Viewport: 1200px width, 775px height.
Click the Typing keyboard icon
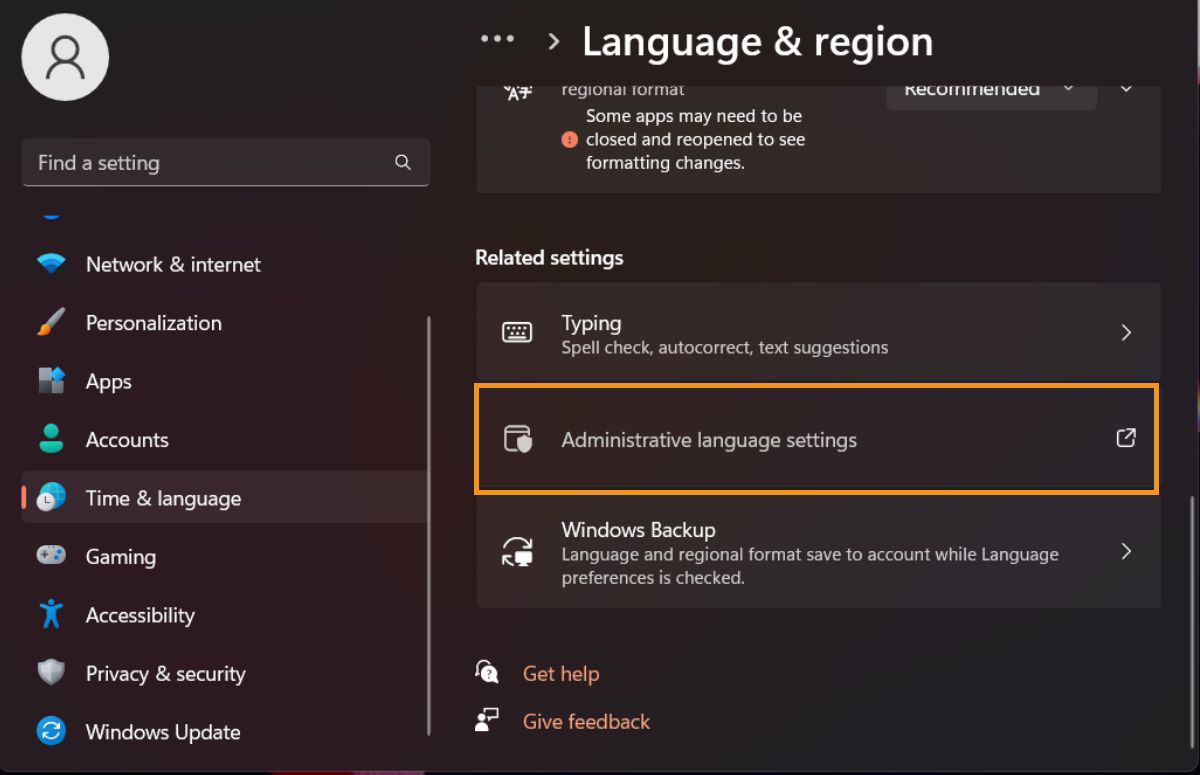pos(516,333)
